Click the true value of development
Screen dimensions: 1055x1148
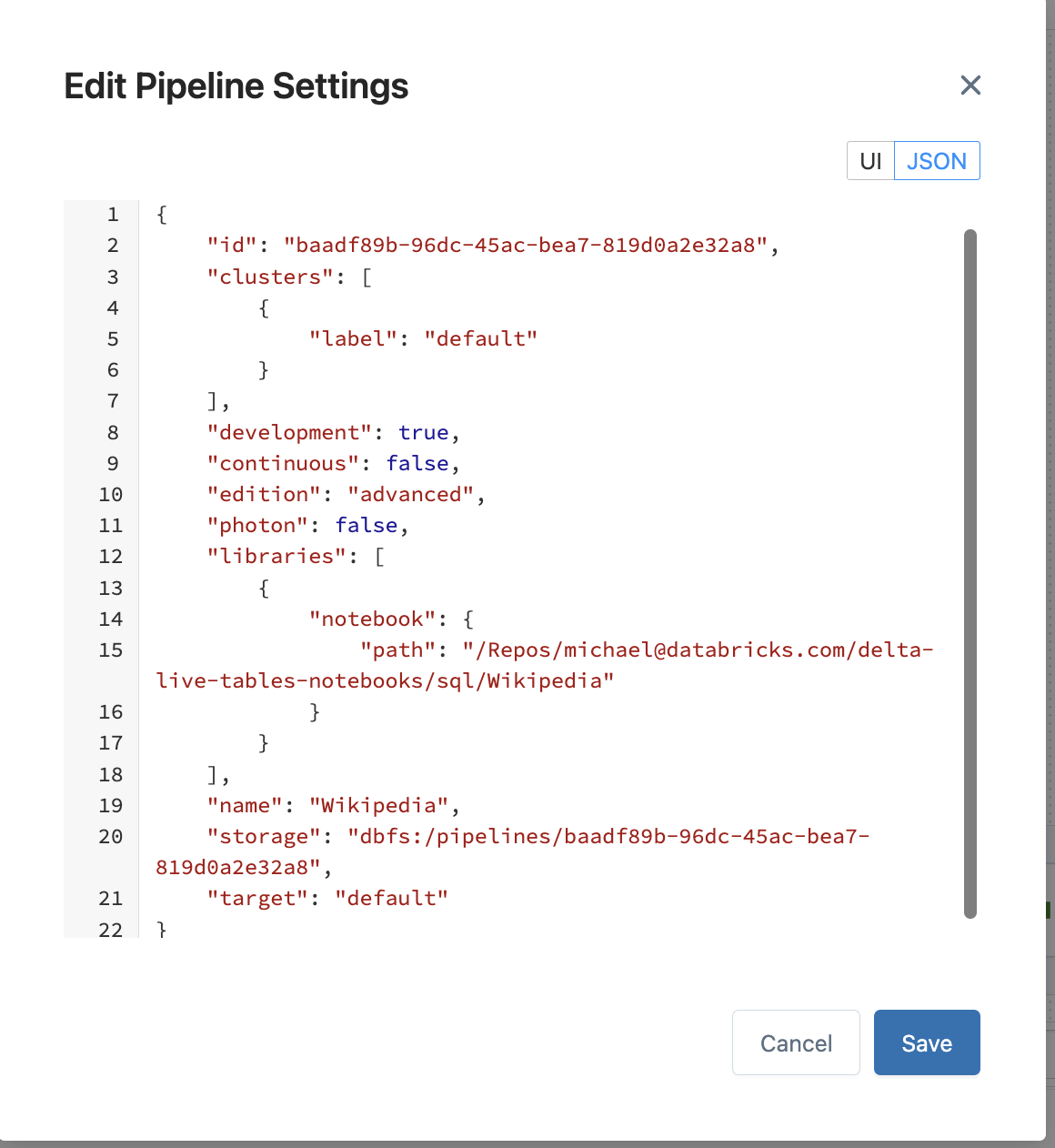point(423,432)
